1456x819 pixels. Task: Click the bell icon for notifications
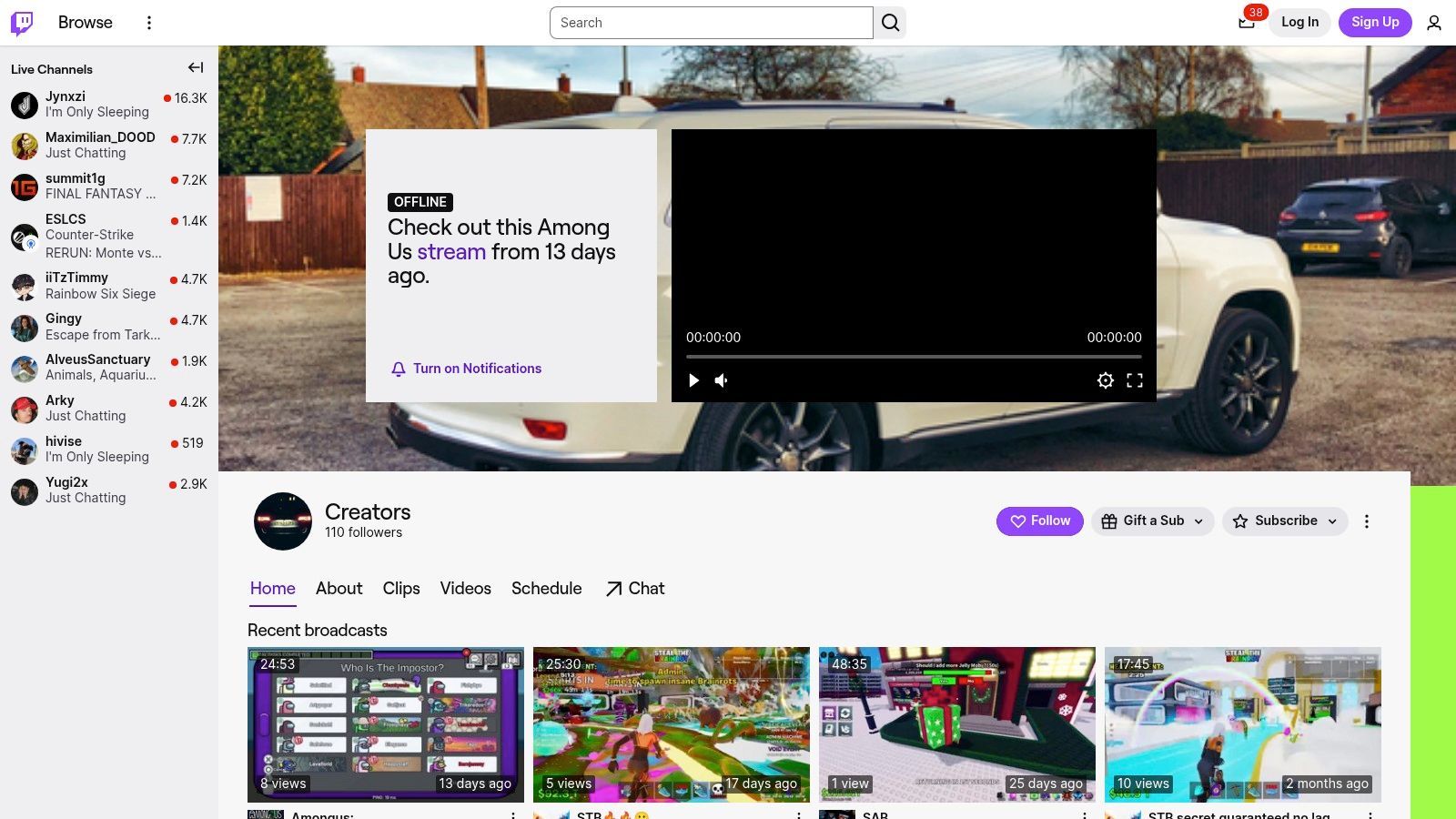pos(398,369)
